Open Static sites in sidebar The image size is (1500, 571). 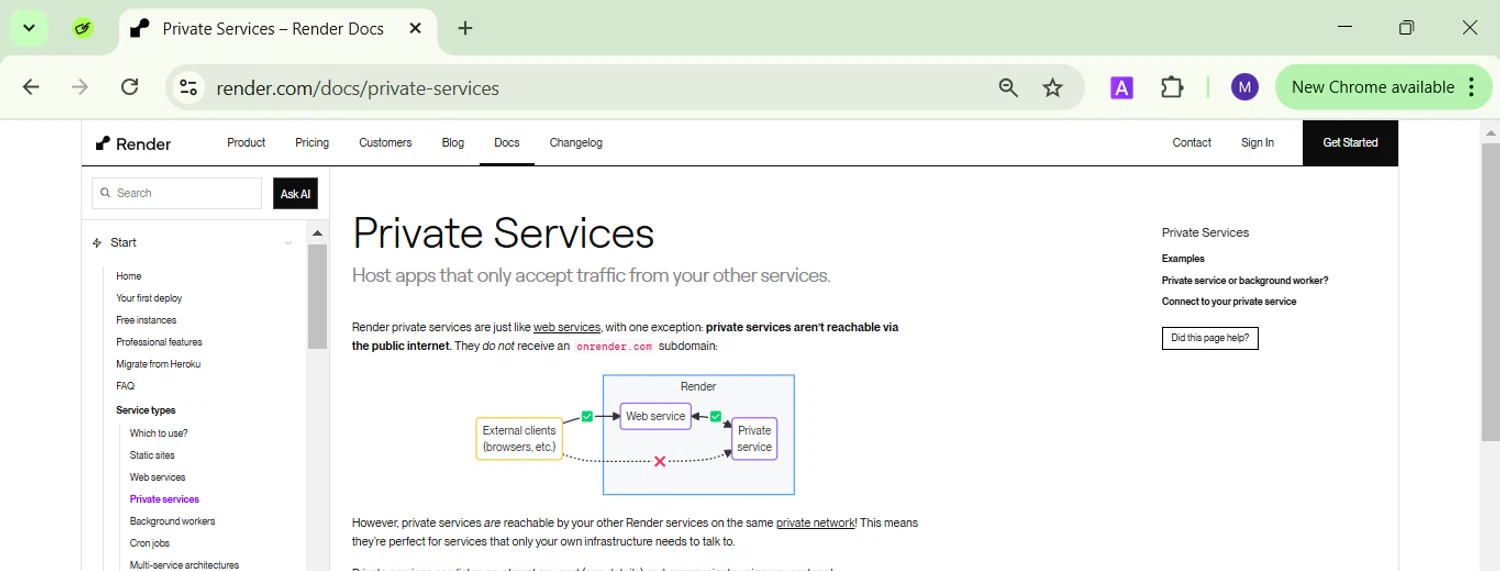click(152, 455)
